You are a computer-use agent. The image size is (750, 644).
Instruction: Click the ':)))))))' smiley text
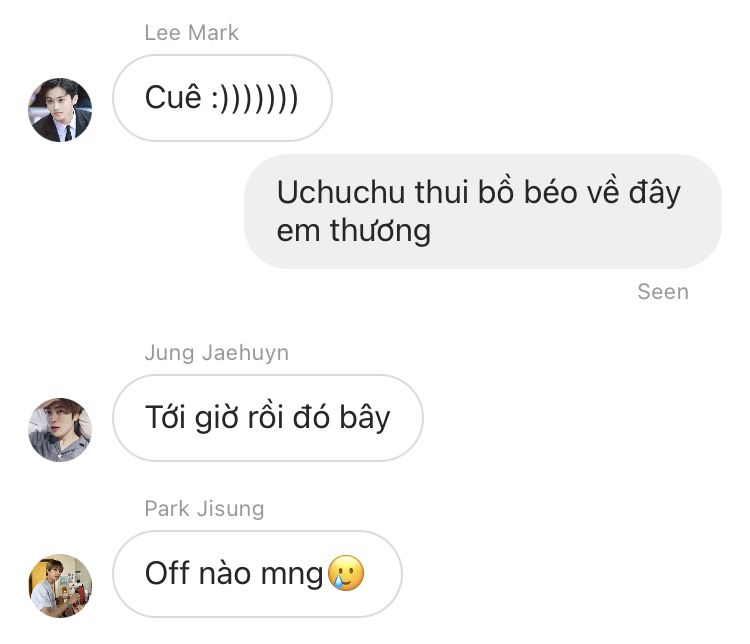(x=255, y=99)
